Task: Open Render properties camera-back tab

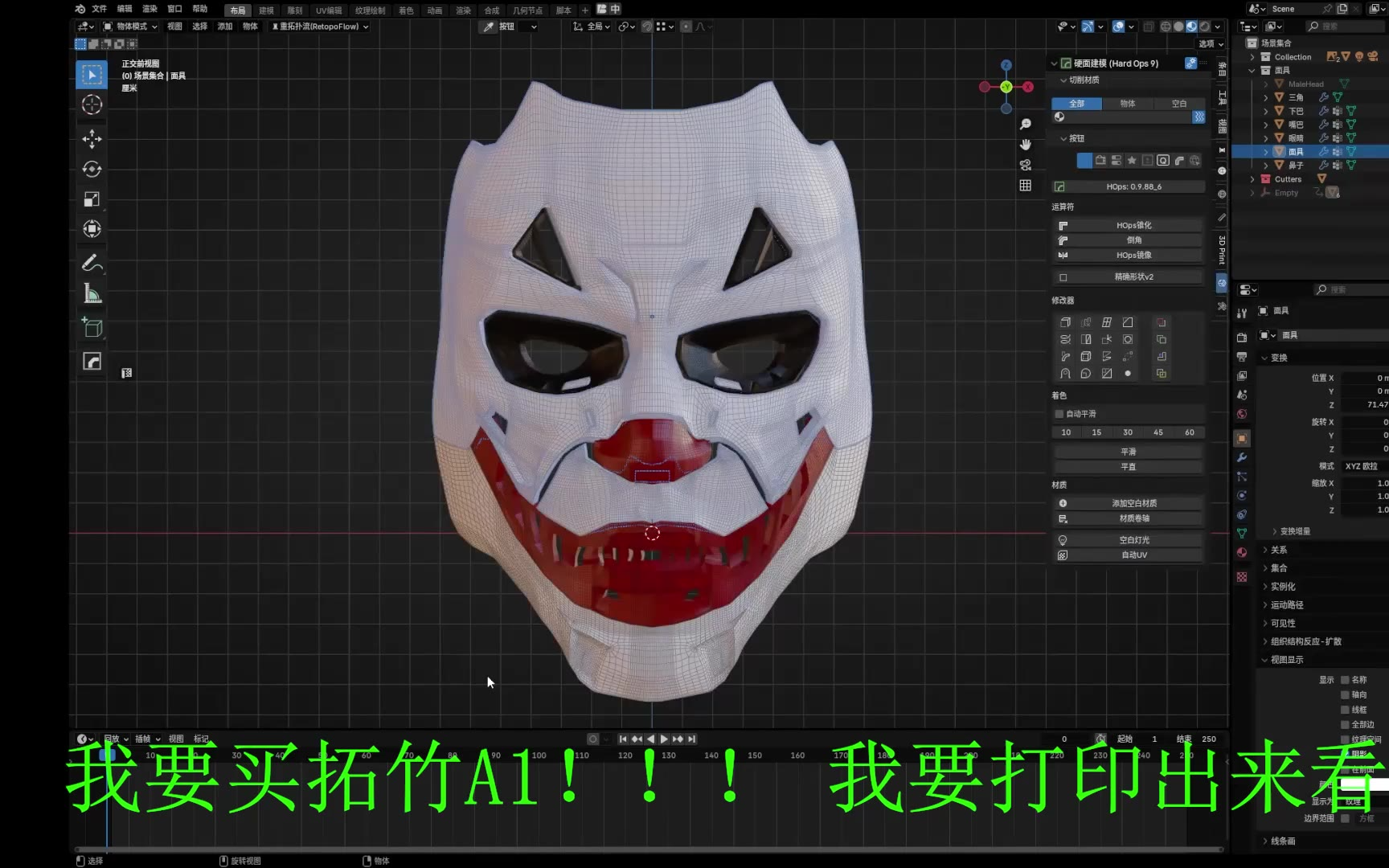Action: [1242, 338]
